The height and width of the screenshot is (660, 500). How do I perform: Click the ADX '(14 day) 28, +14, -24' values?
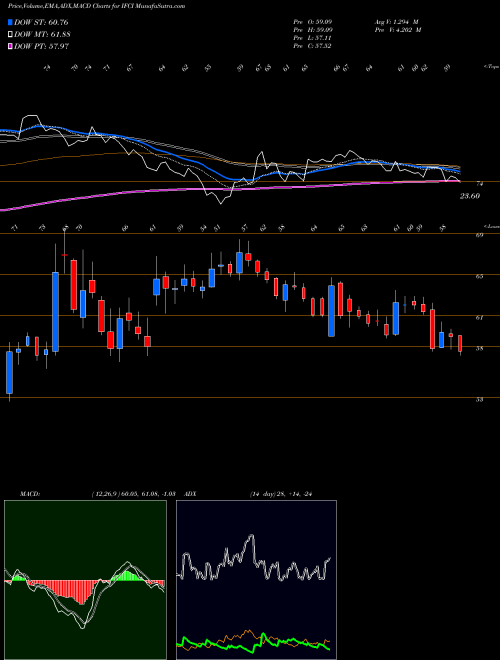click(281, 494)
